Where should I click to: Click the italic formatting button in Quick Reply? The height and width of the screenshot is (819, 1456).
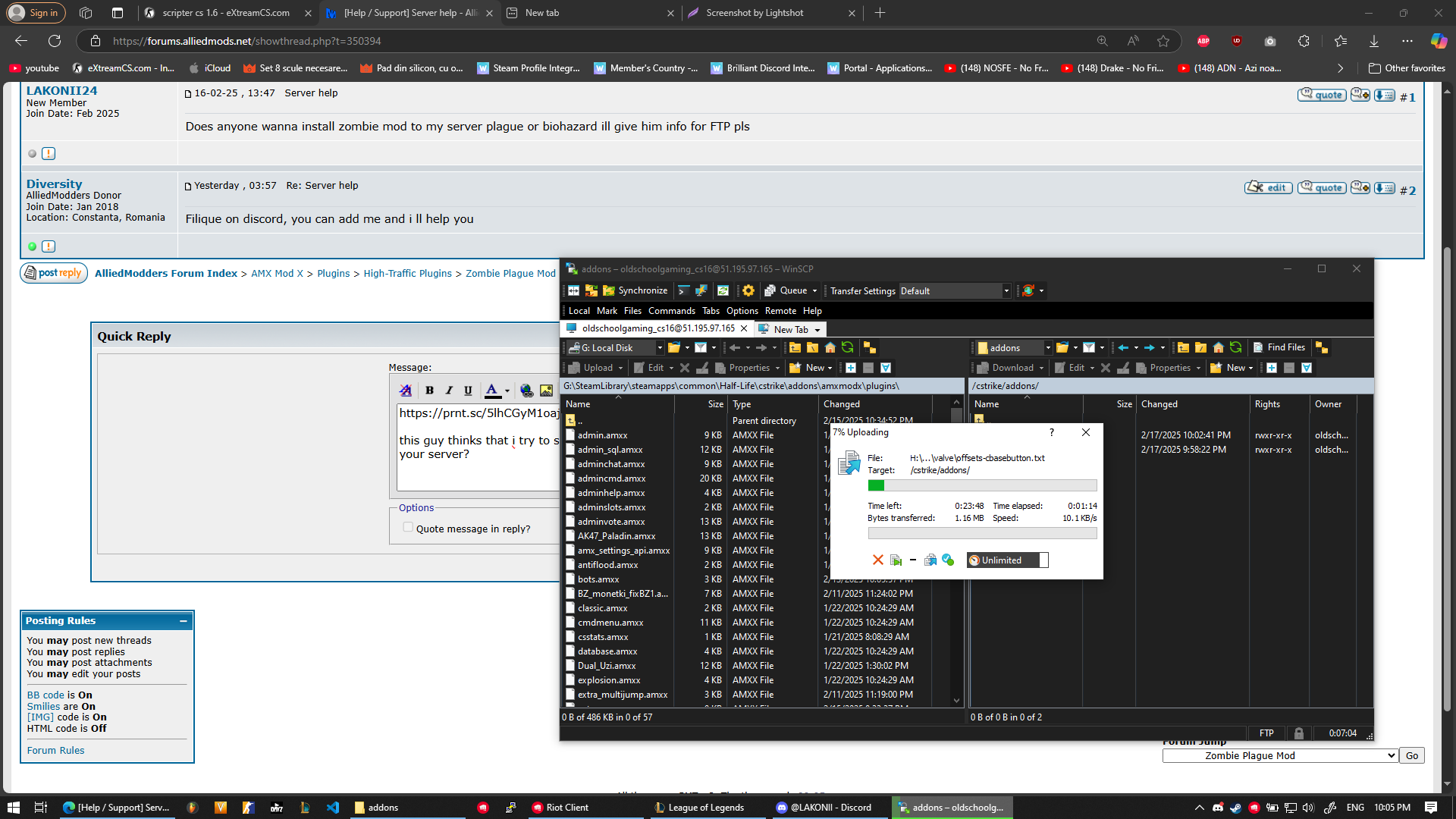449,391
